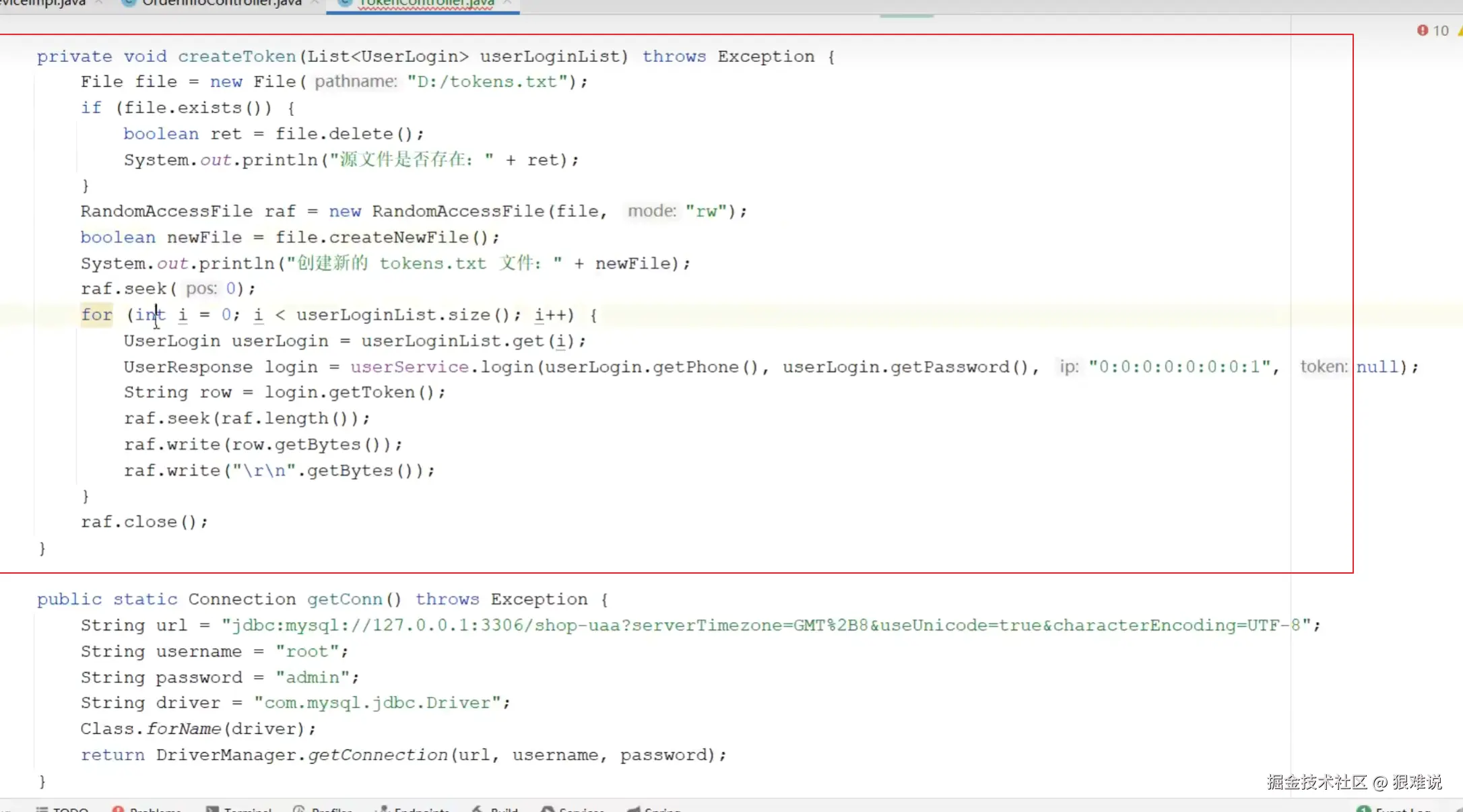Switch to the OrderInfoController.java tab

pos(221,3)
